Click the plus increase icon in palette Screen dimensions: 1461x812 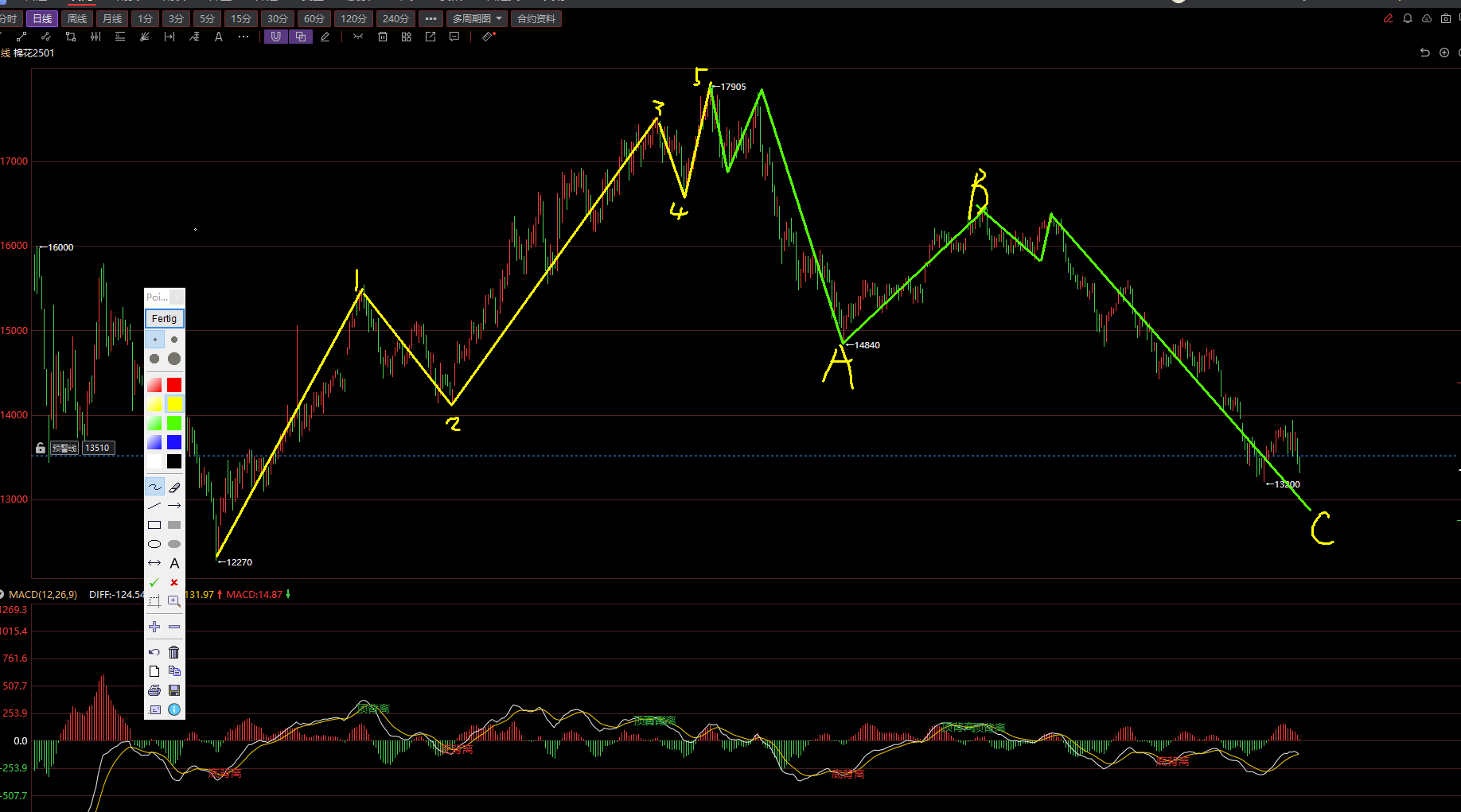point(154,627)
